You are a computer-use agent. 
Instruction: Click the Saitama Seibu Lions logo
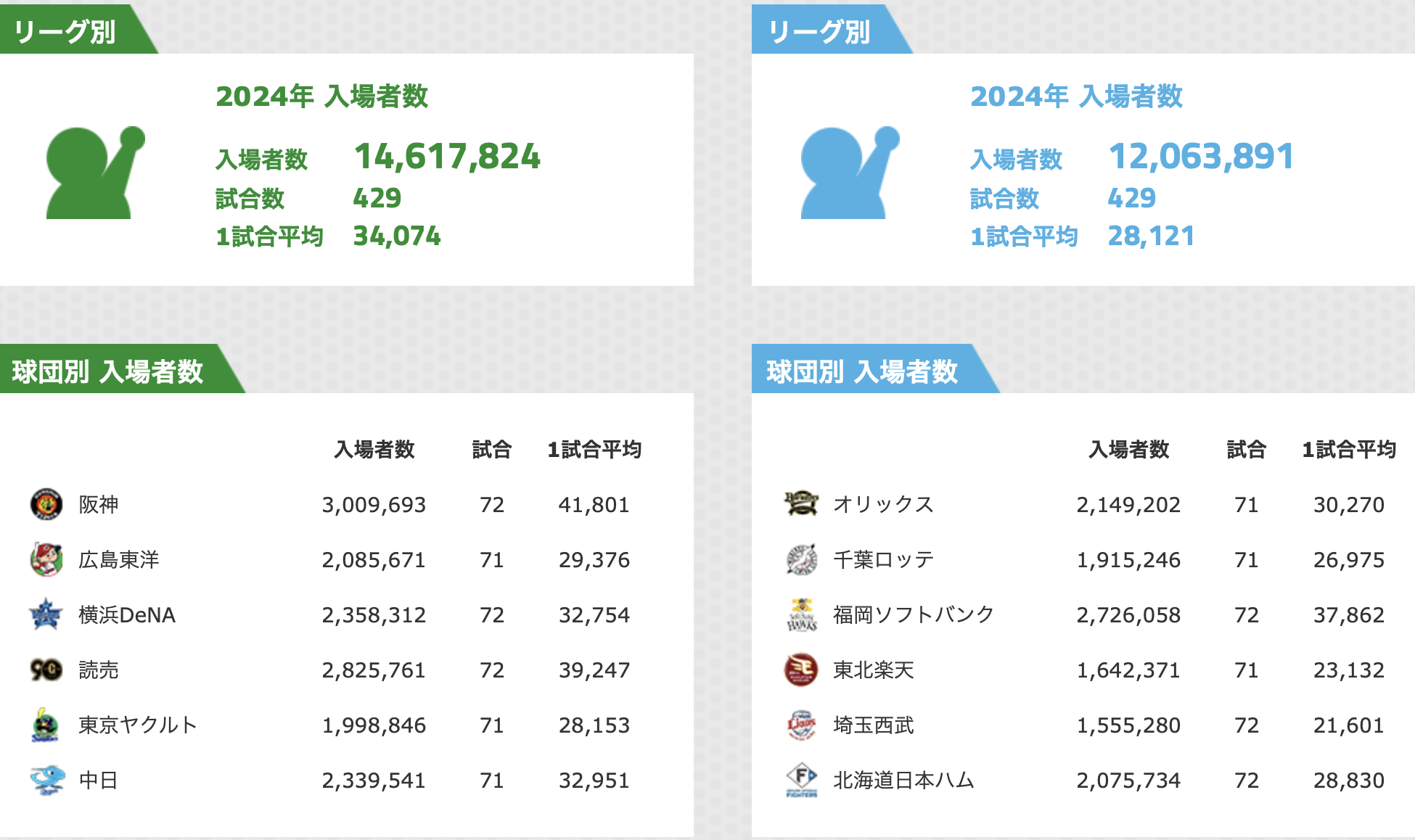(x=801, y=725)
